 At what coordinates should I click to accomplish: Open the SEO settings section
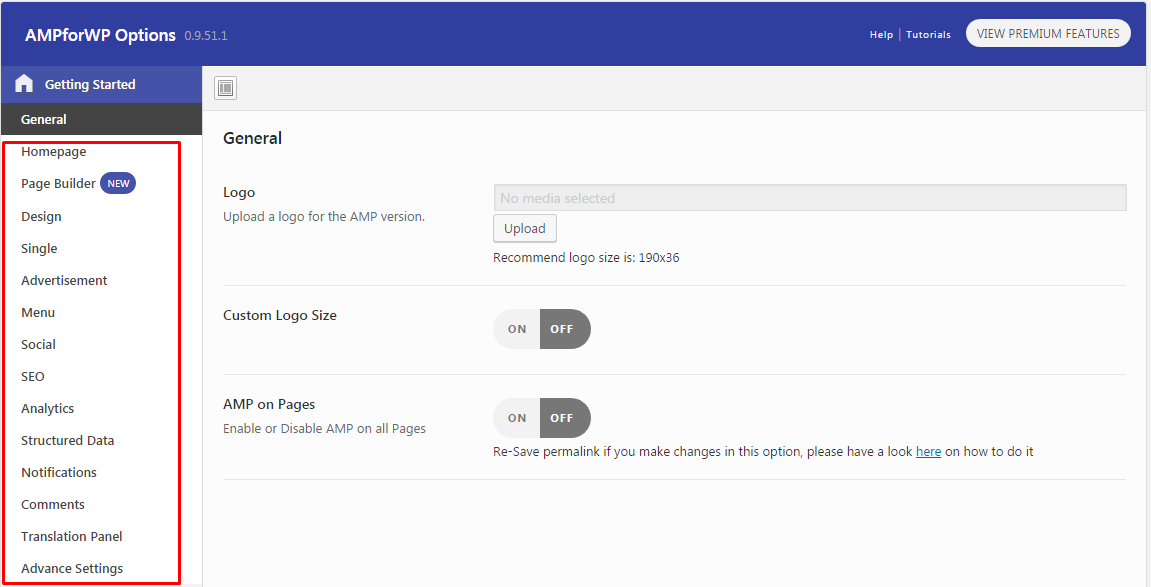coord(33,377)
